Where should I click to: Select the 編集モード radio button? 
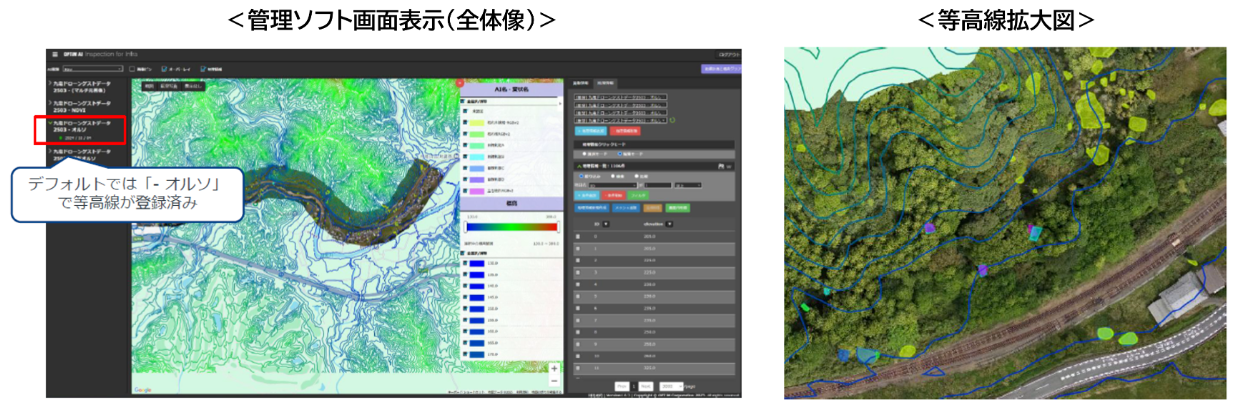[620, 154]
